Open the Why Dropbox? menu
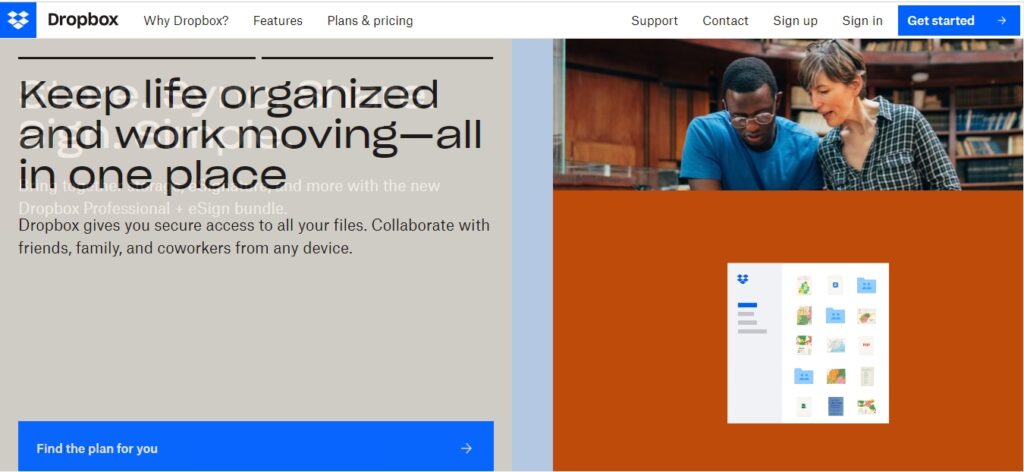The image size is (1024, 472). 186,21
